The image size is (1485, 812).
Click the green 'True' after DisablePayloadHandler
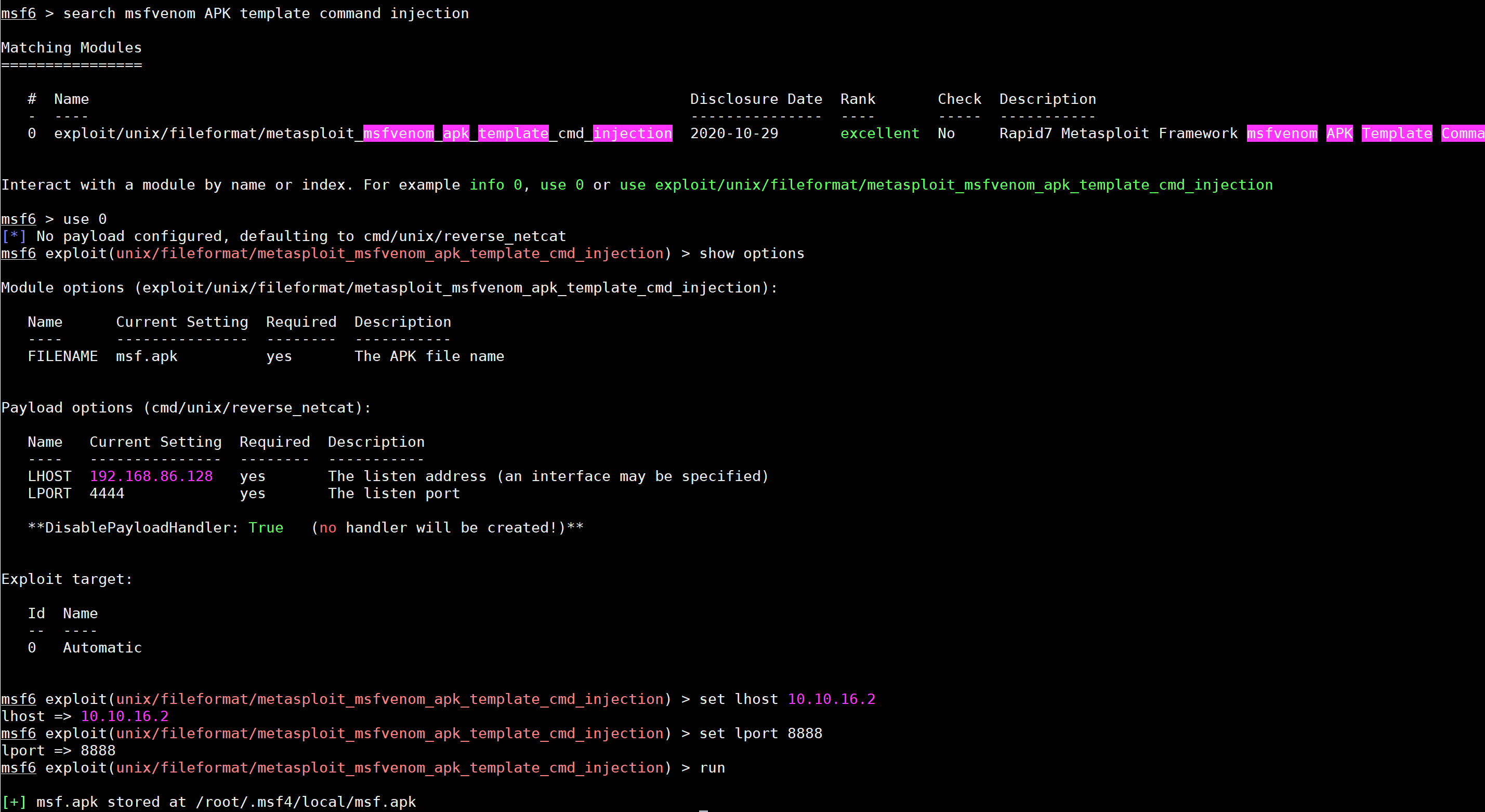(x=266, y=528)
